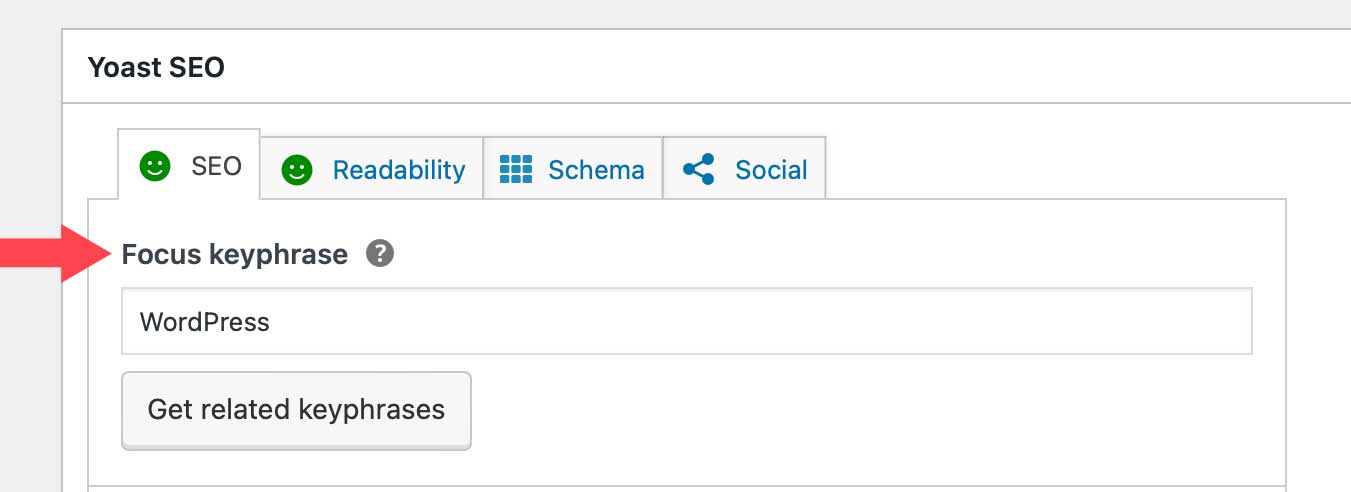
Task: Click the green smiley icon on SEO tab
Action: coord(154,166)
